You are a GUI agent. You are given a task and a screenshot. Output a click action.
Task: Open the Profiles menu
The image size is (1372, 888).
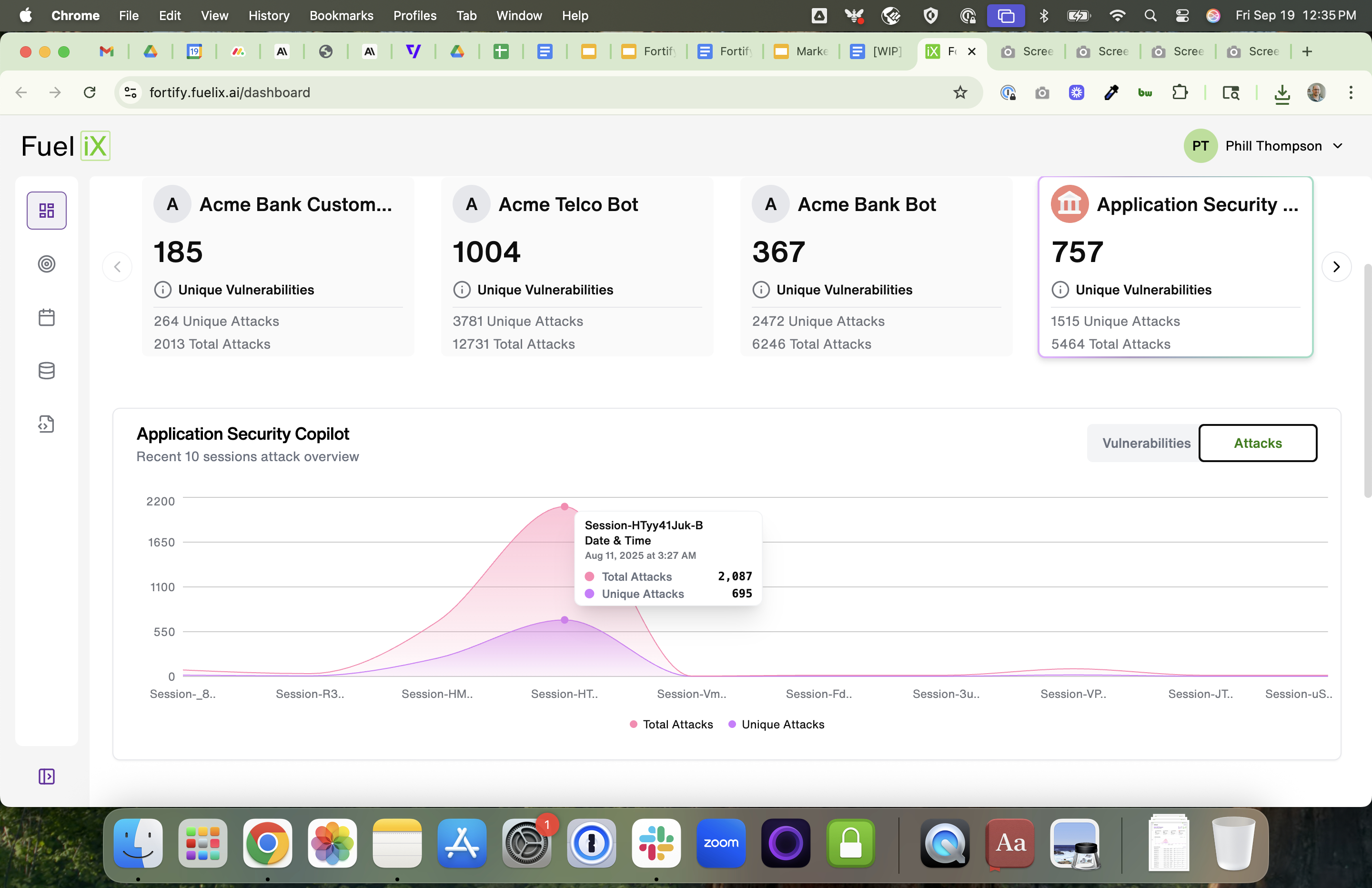click(414, 16)
